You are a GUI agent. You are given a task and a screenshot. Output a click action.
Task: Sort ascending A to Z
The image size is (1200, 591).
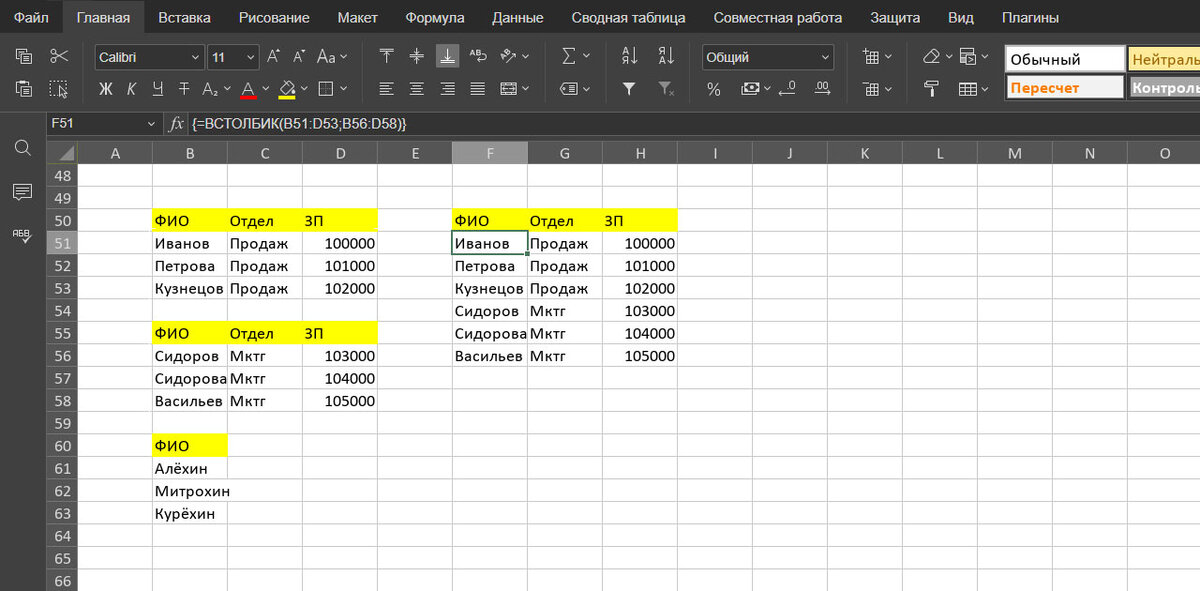pos(629,57)
